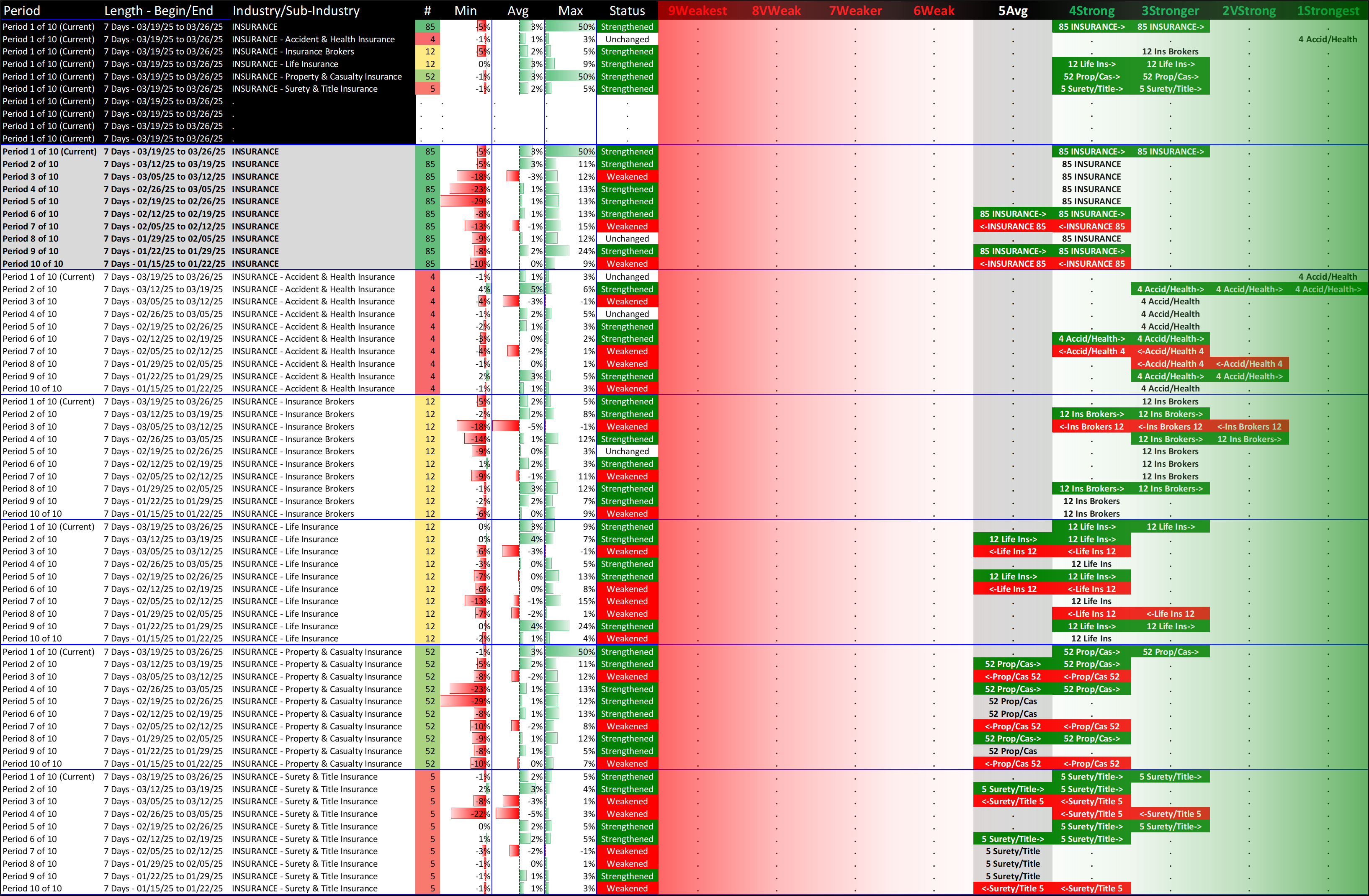This screenshot has height=896, width=1369.
Task: Select the Unchanged status for Accident & Health row
Action: point(627,39)
